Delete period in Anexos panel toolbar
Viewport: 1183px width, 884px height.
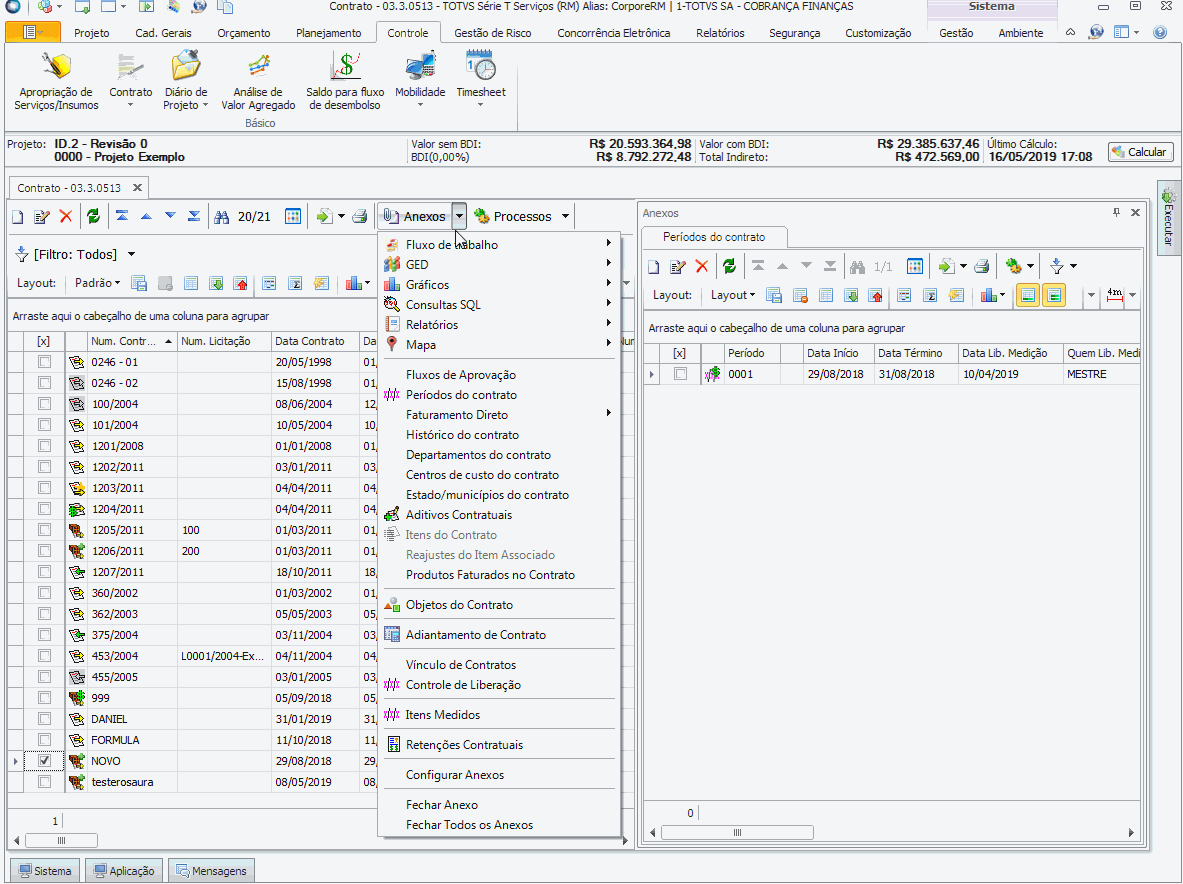pyautogui.click(x=702, y=266)
